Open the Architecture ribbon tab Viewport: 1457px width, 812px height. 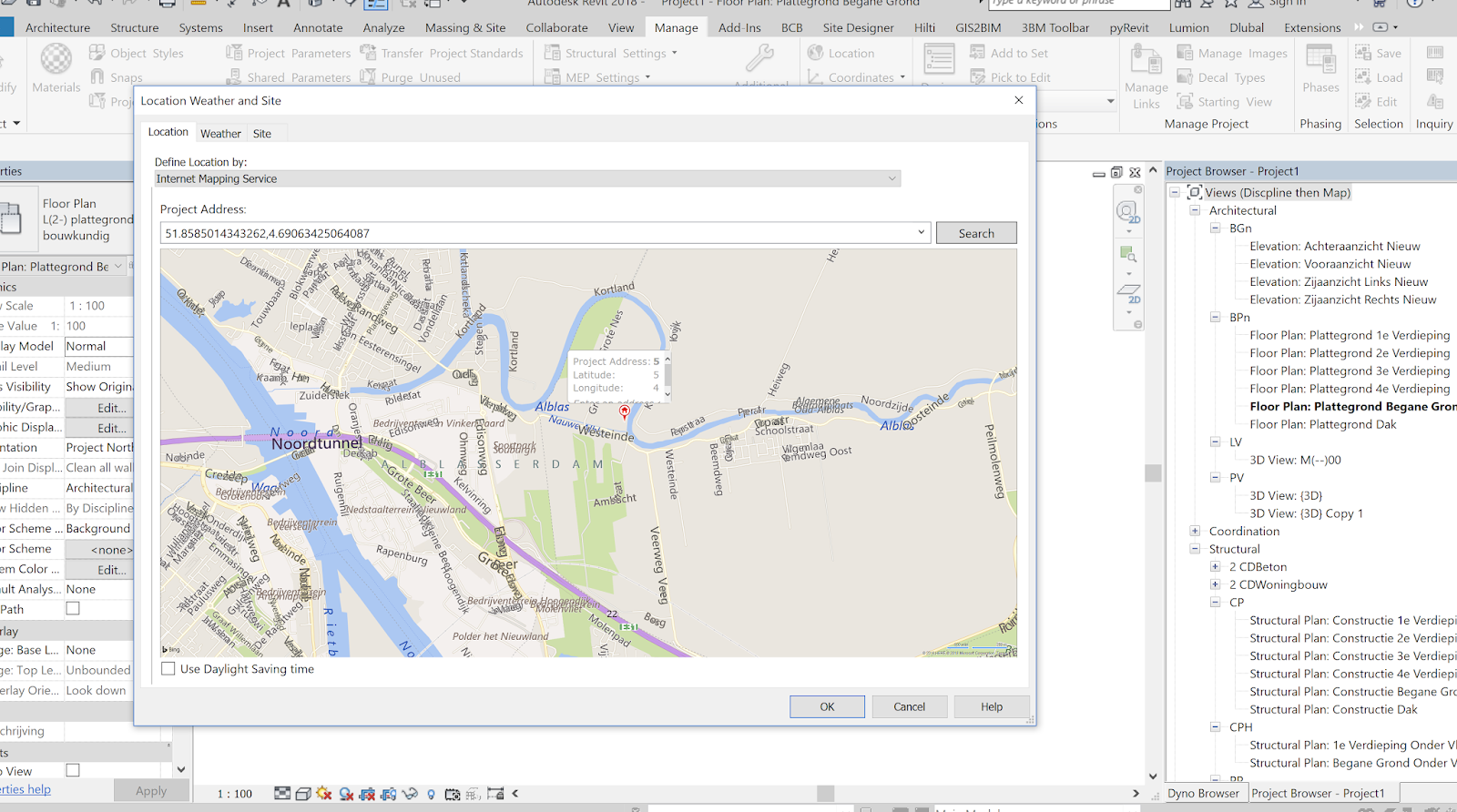pos(57,28)
